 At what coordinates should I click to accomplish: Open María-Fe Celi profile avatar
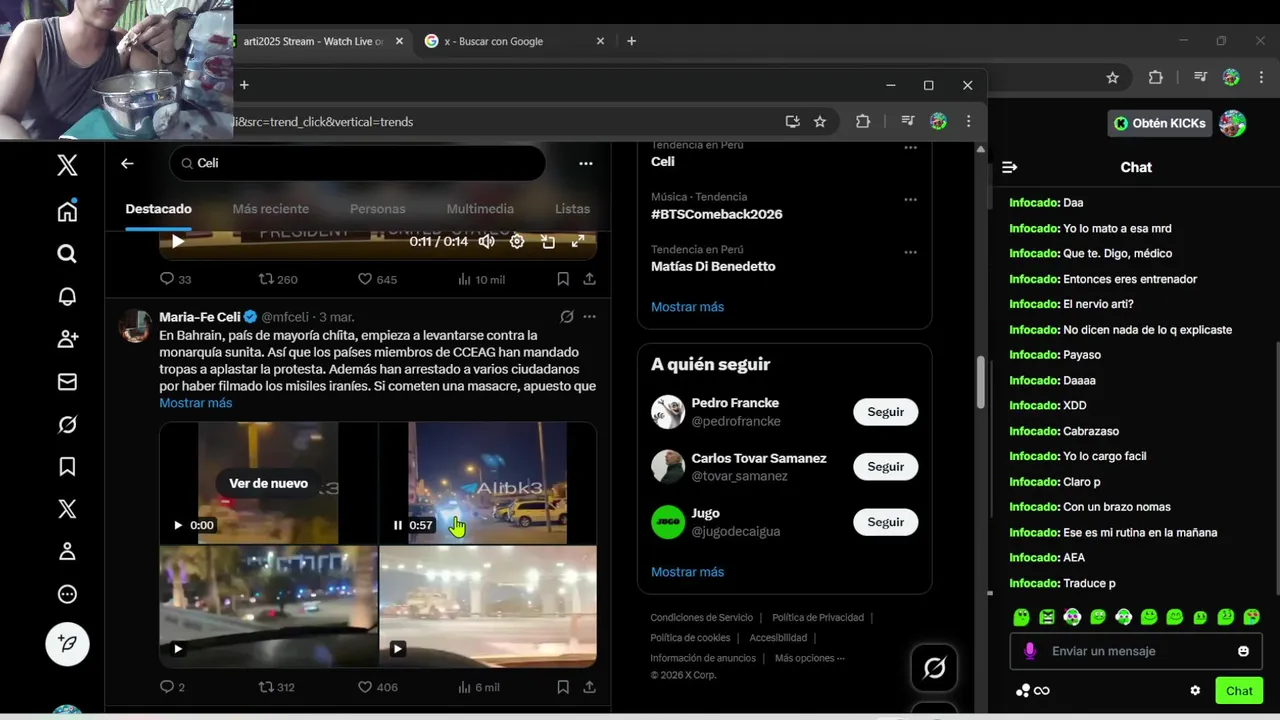point(136,326)
